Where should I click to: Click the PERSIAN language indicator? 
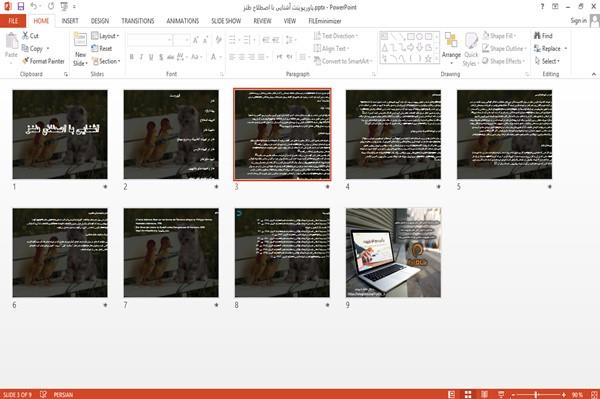tap(63, 394)
